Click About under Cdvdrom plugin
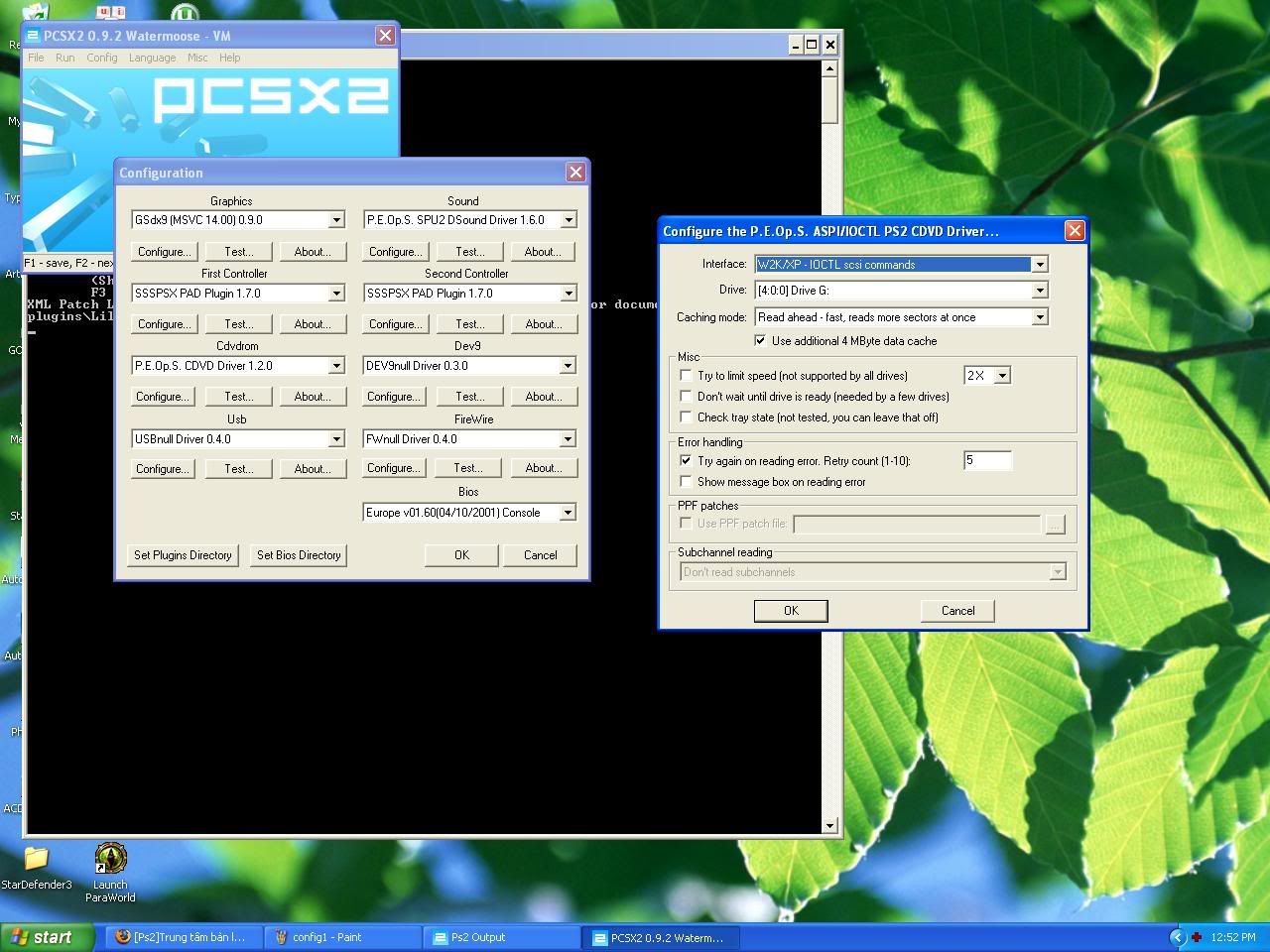The image size is (1270, 952). pos(313,397)
